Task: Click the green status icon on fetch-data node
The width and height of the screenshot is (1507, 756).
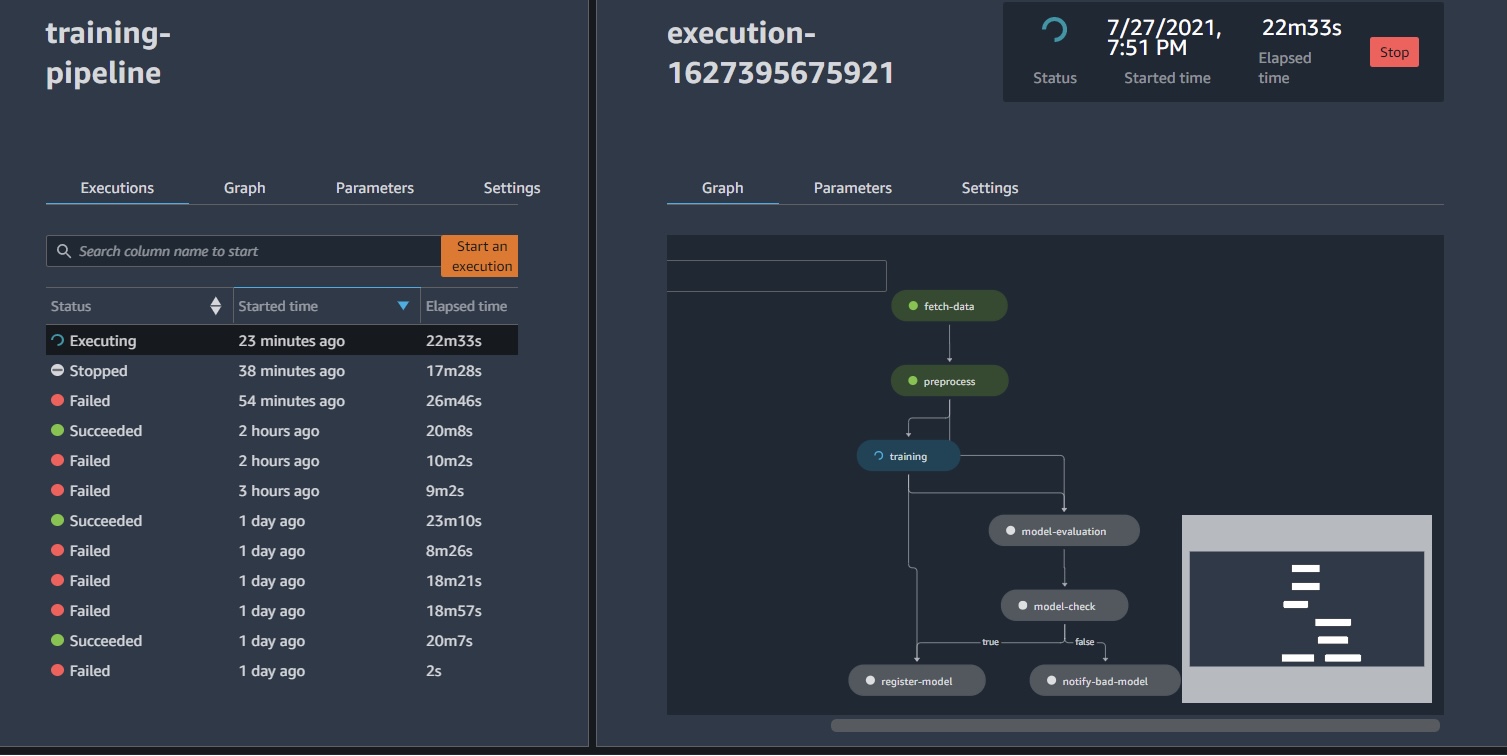Action: [911, 305]
